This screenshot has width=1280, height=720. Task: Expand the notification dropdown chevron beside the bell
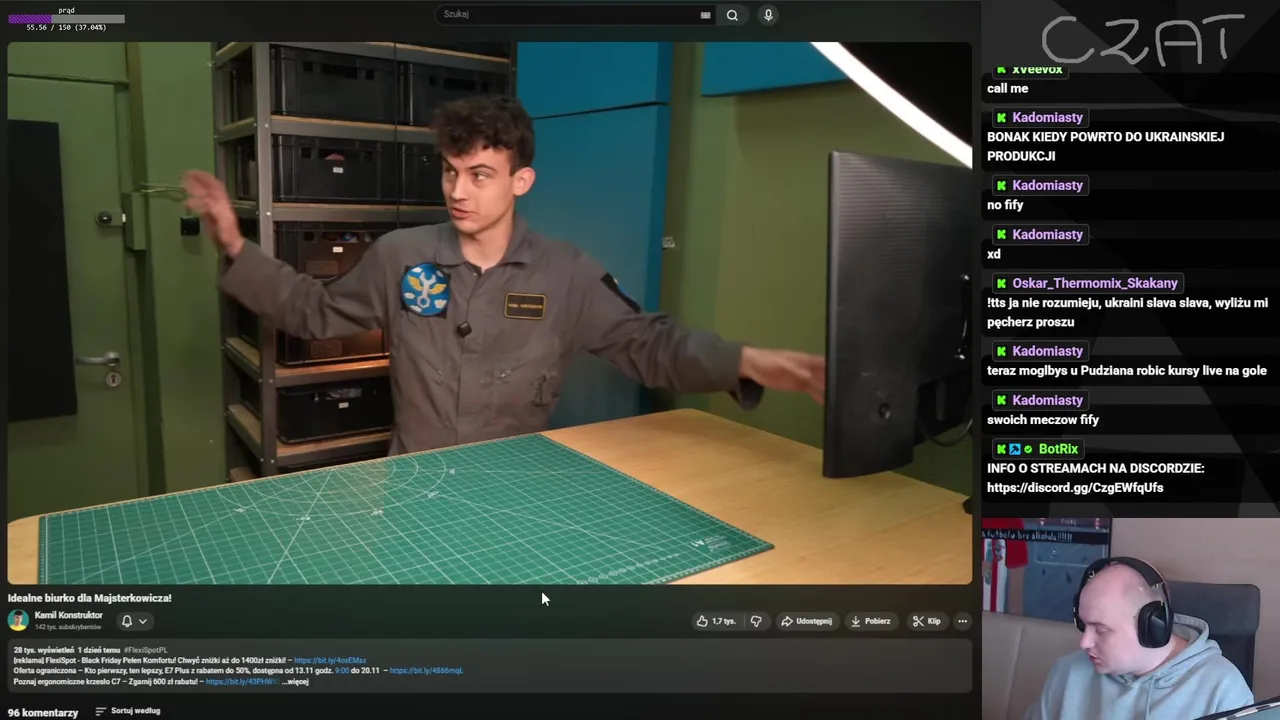[x=143, y=621]
